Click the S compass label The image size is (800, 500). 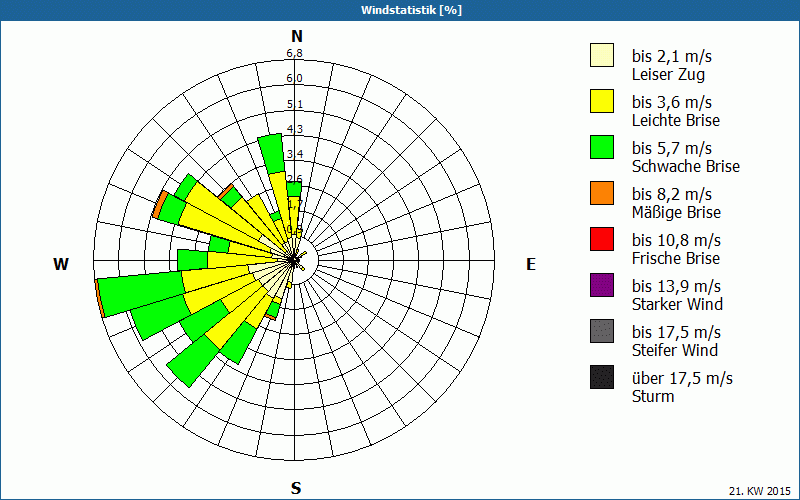coord(296,489)
